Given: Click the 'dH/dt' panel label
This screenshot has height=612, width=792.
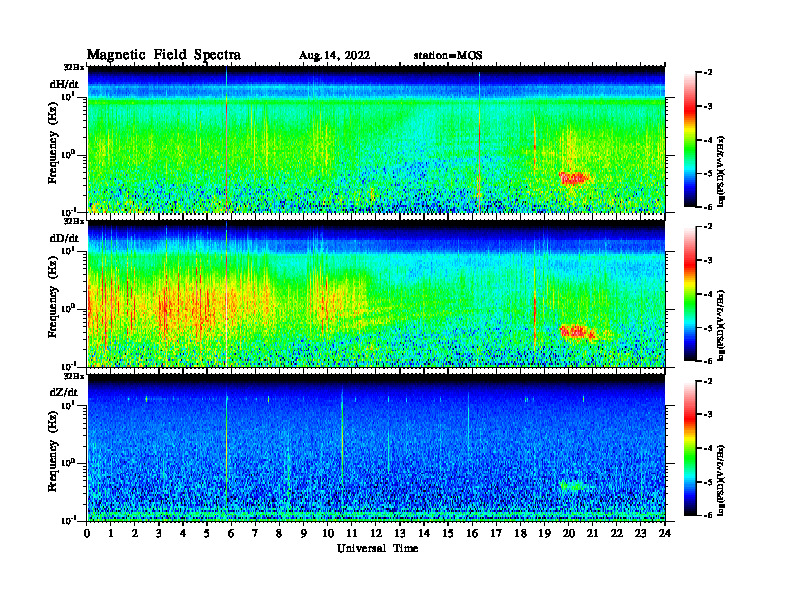Looking at the screenshot, I should pos(64,84).
